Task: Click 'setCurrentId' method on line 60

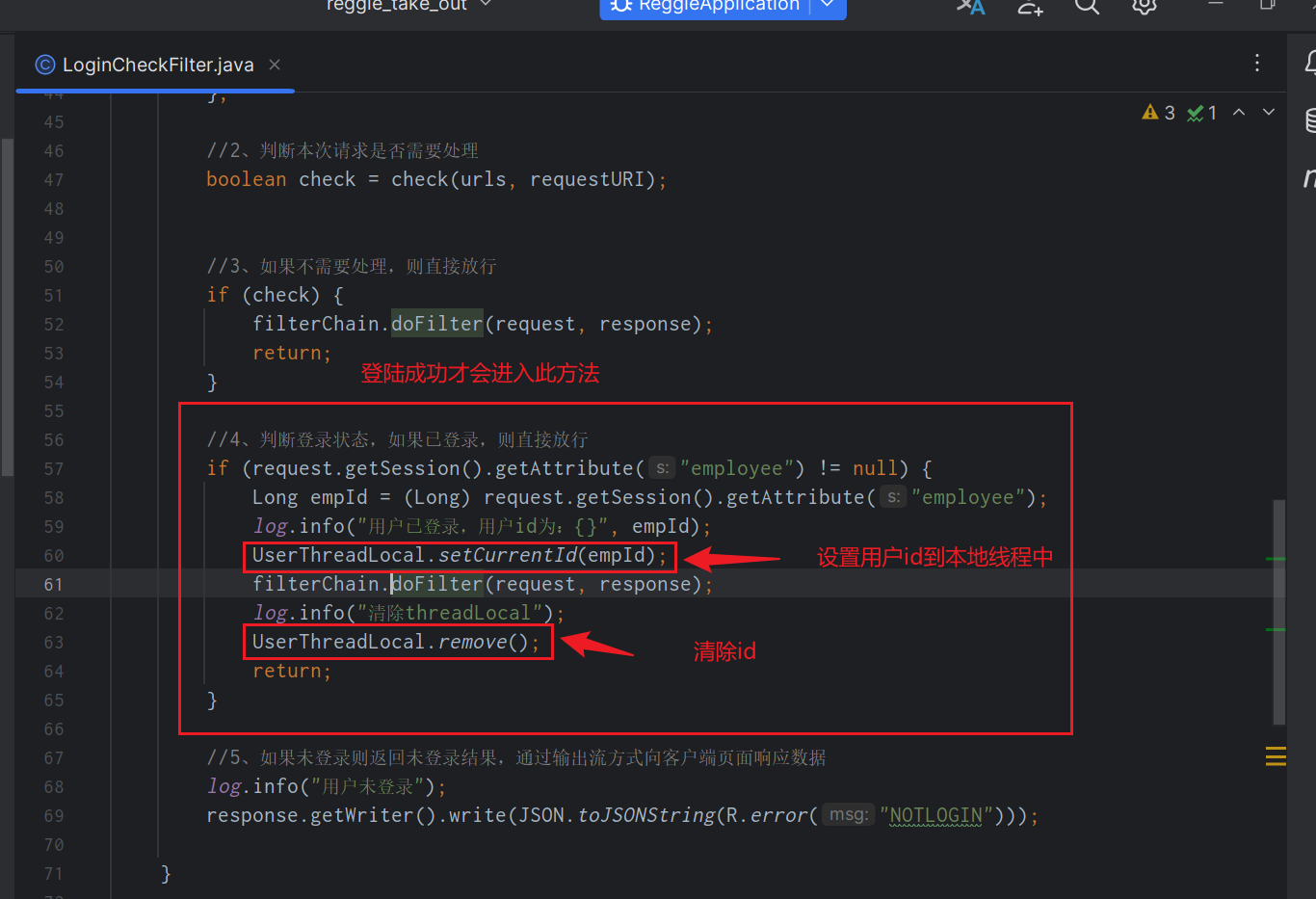Action: tap(508, 555)
